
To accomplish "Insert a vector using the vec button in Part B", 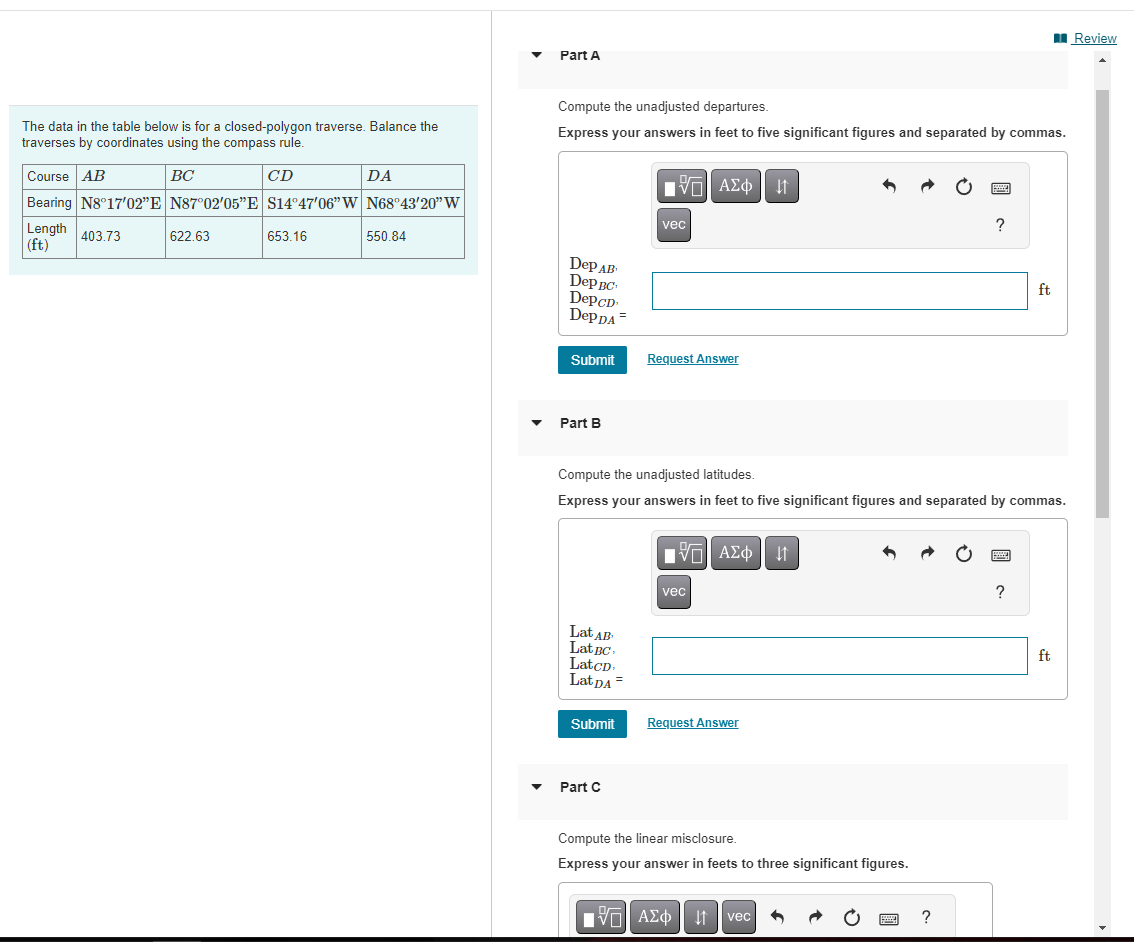I will (x=673, y=592).
